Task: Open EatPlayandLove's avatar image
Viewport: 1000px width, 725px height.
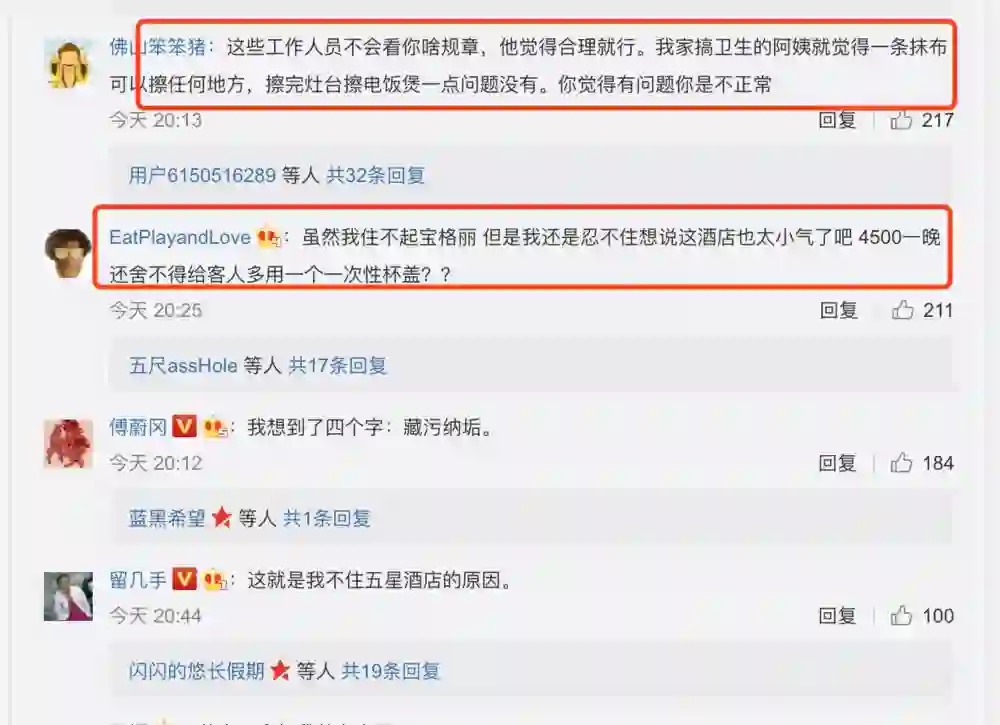Action: click(x=68, y=253)
